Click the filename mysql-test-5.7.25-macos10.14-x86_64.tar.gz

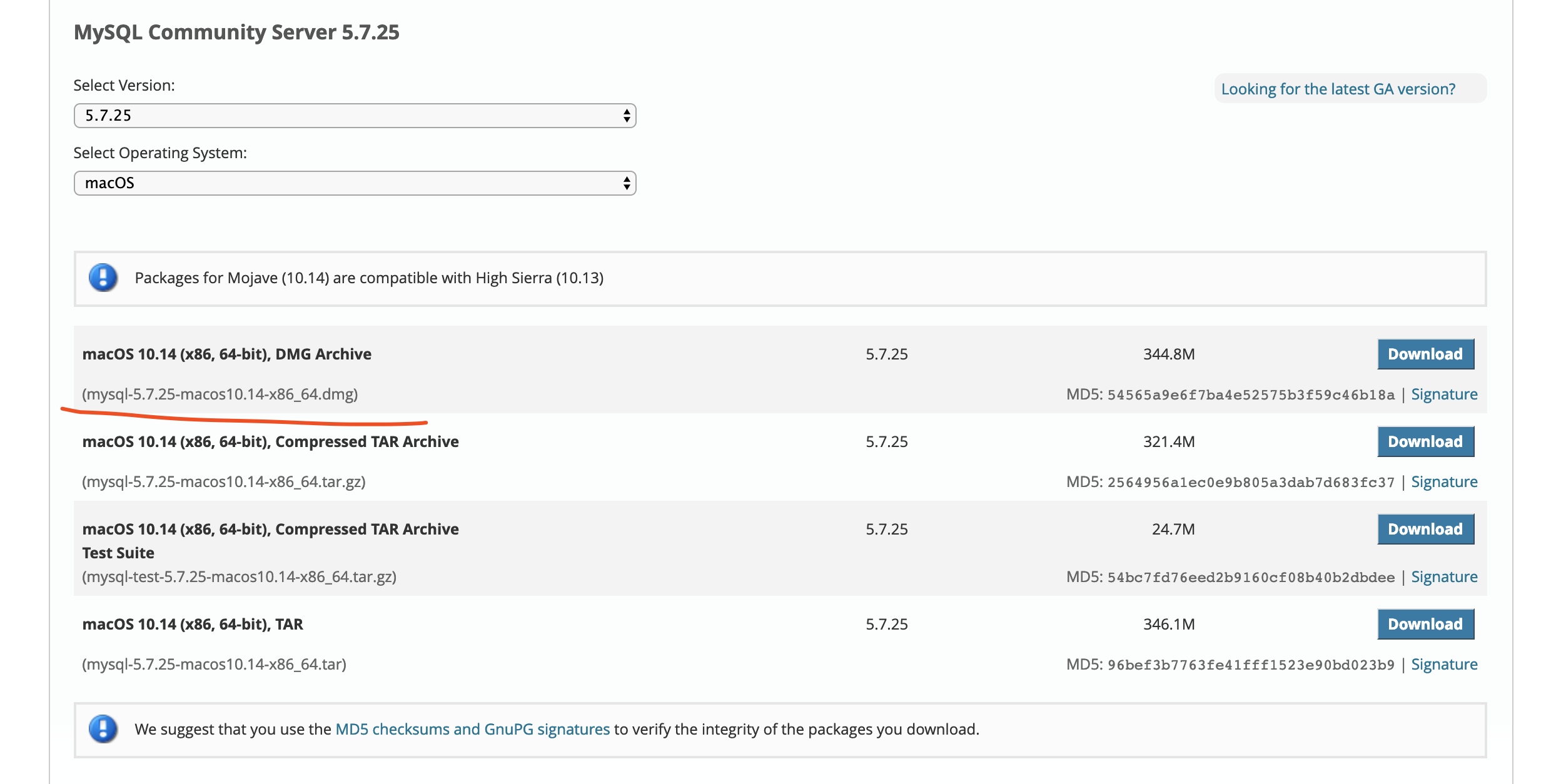[x=240, y=577]
